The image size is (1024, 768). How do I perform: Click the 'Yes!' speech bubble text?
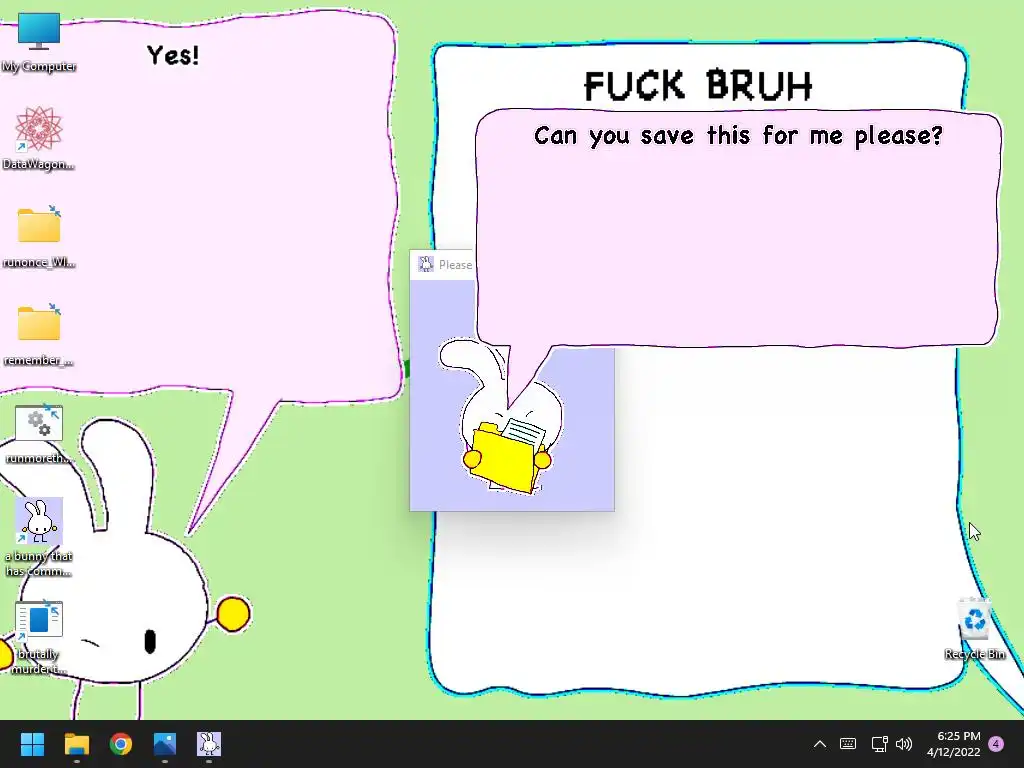173,56
